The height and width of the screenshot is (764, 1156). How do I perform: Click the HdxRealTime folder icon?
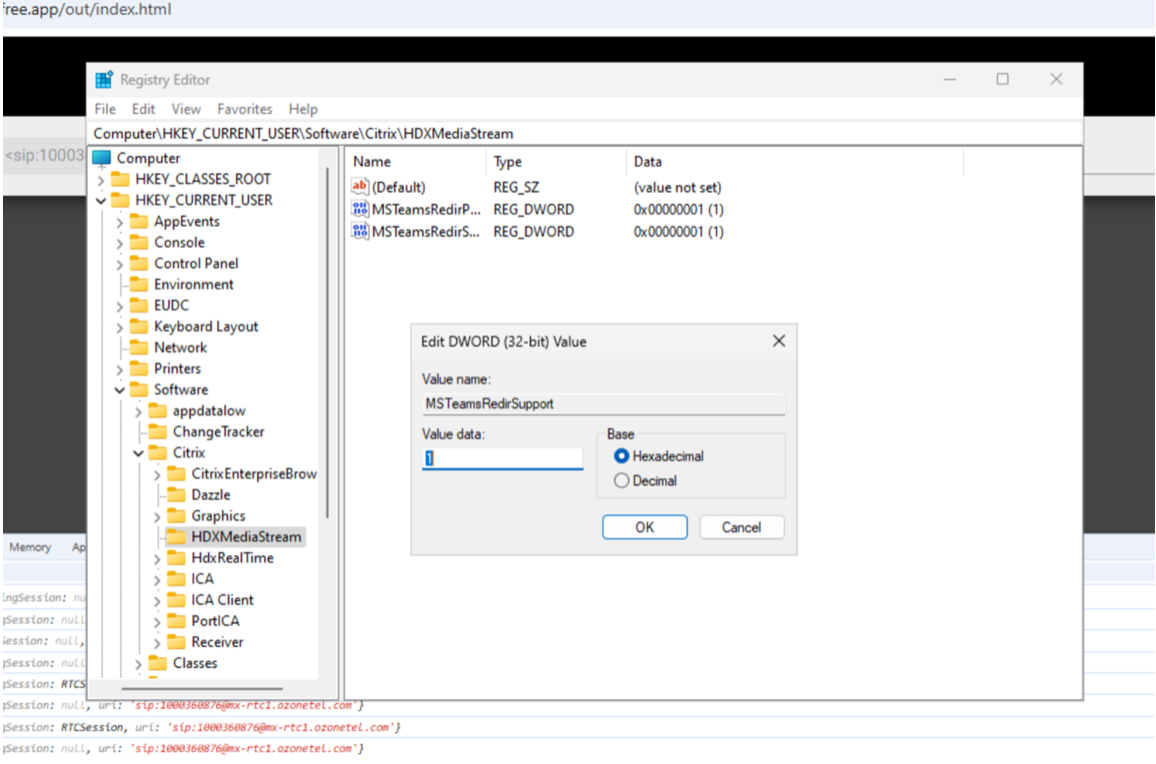click(176, 558)
